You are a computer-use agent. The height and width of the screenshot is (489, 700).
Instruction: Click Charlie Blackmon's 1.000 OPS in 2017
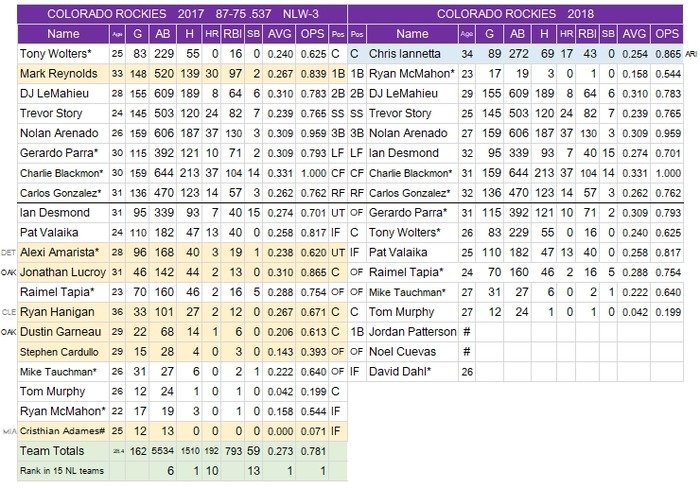[x=312, y=173]
